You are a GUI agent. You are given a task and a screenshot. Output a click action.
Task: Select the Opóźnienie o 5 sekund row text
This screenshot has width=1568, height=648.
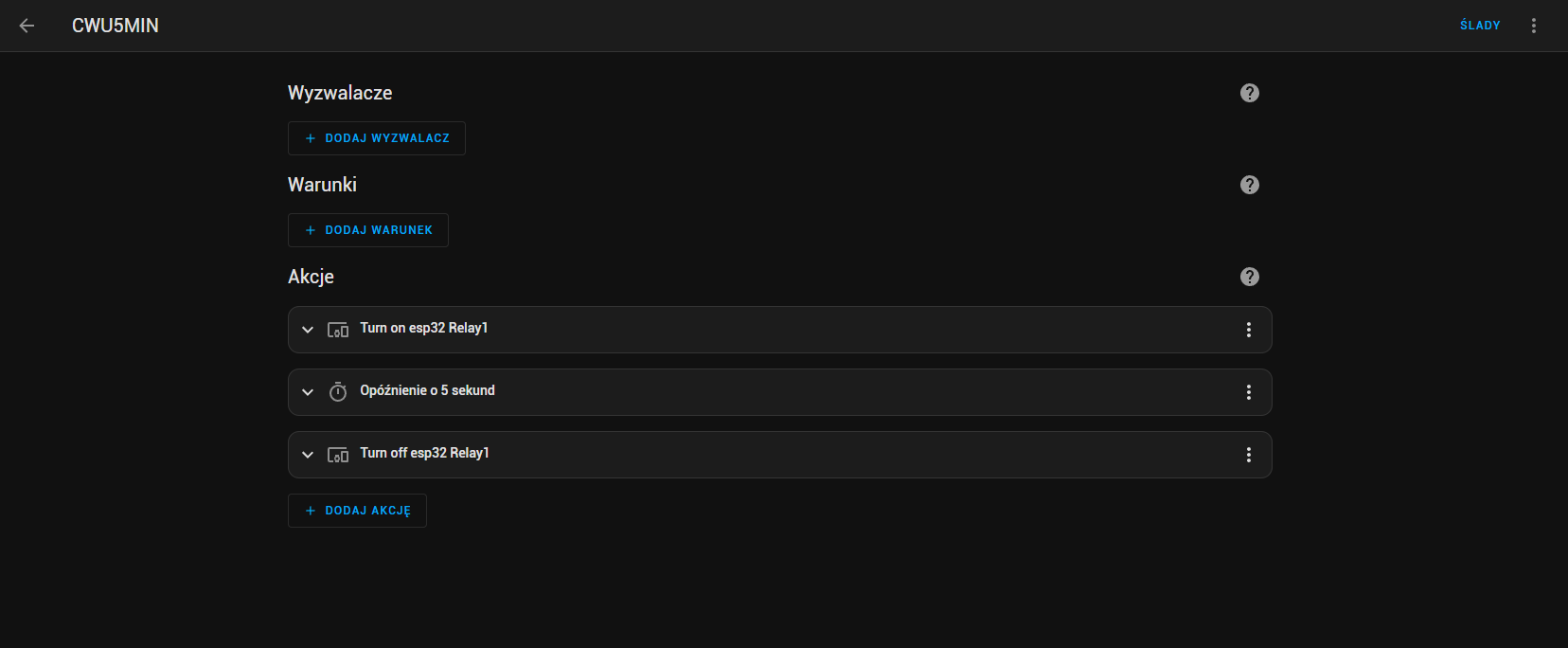point(427,390)
